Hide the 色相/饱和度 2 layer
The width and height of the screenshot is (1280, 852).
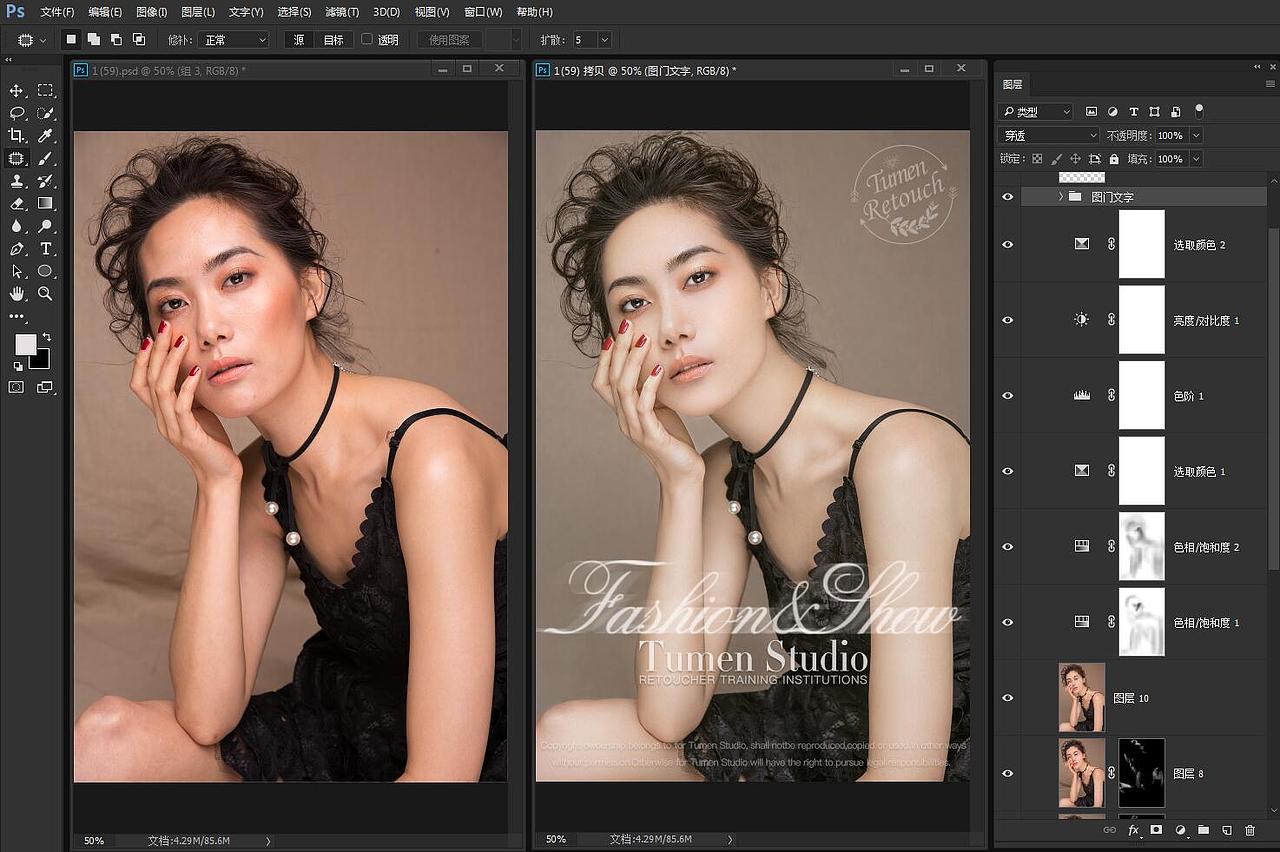(1007, 546)
